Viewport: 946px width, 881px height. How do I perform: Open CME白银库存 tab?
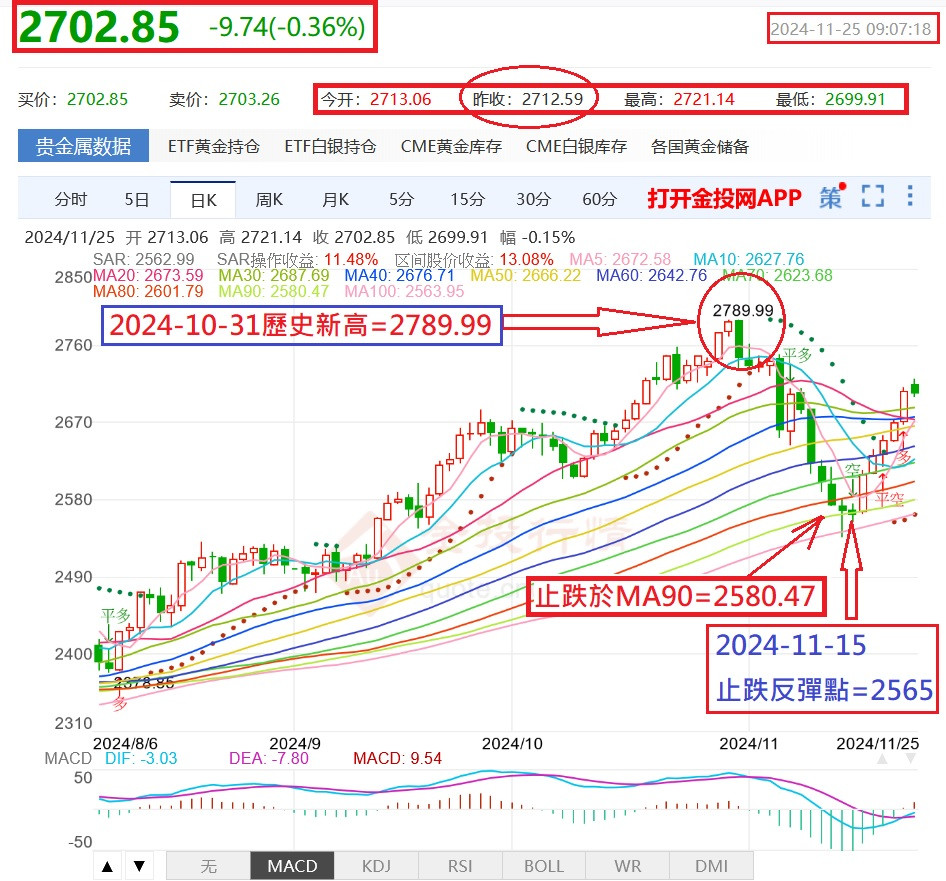pos(576,146)
